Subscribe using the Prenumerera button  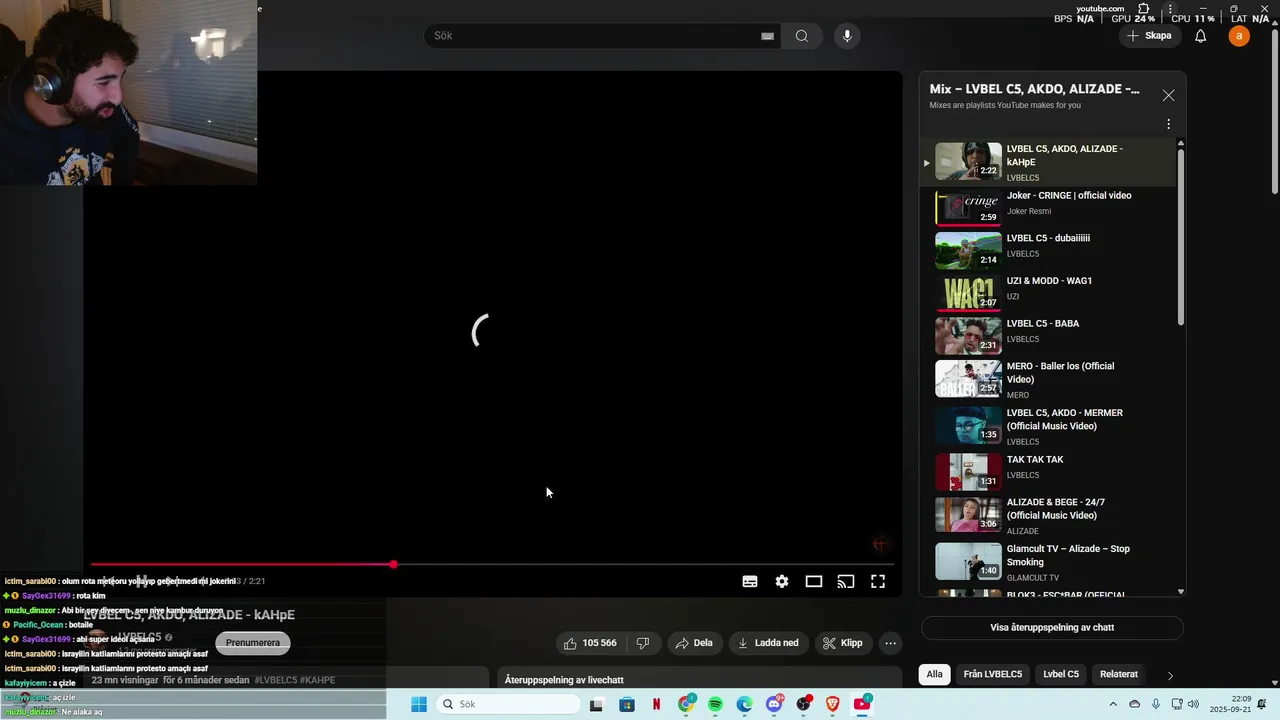(253, 643)
